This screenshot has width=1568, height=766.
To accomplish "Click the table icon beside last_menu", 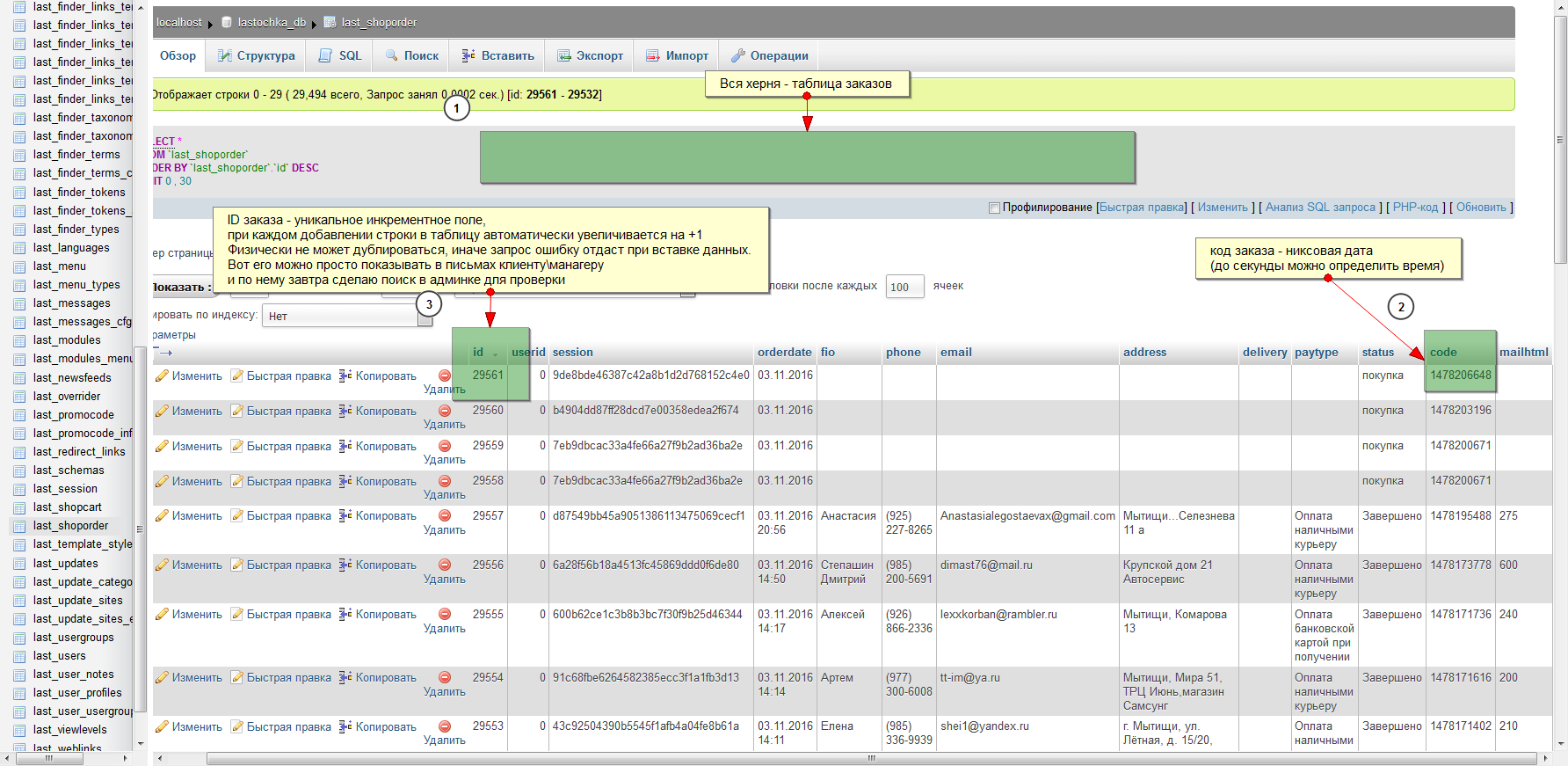I will (x=19, y=266).
